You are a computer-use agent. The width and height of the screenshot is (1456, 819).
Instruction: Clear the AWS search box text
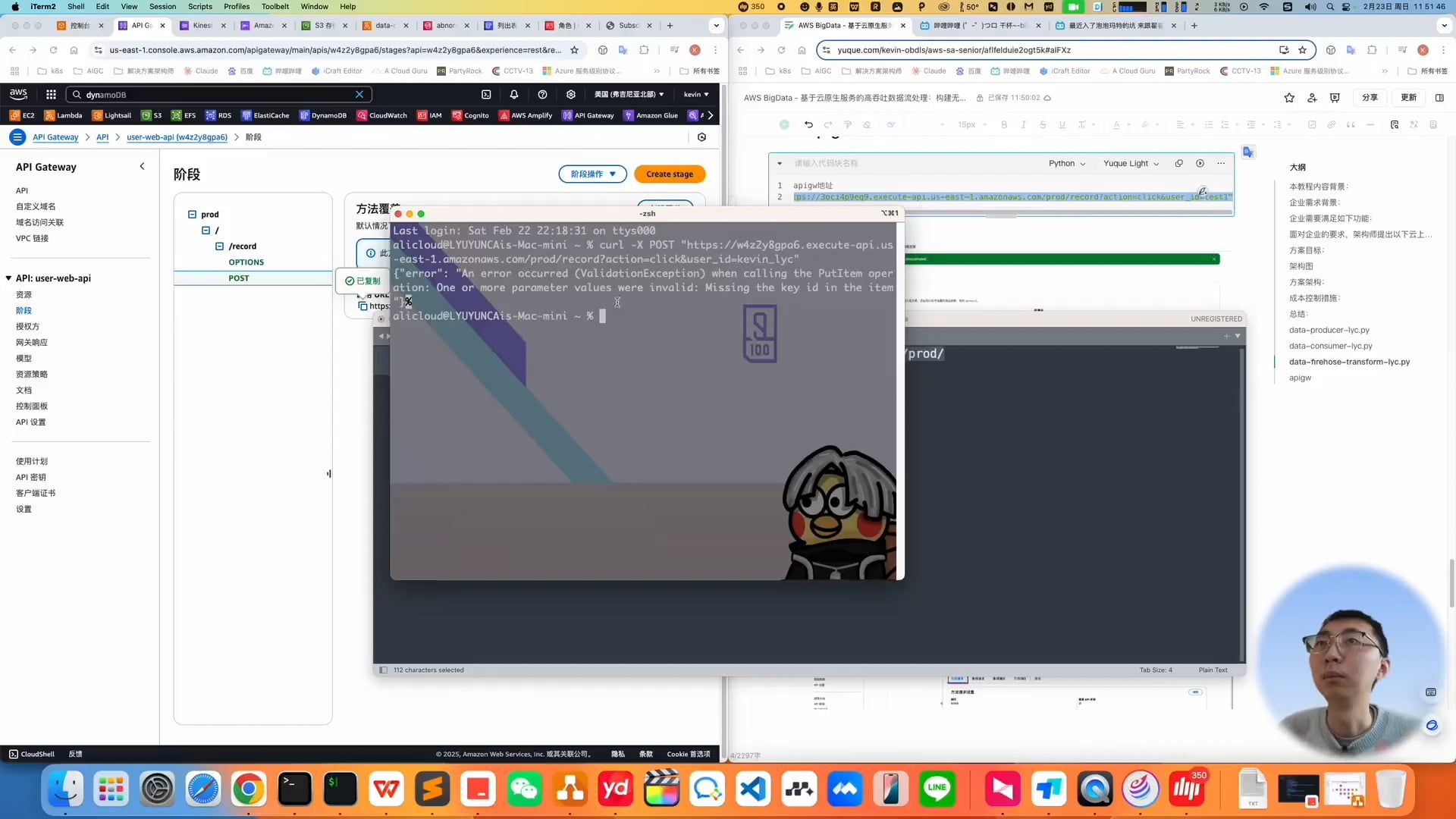pos(359,95)
